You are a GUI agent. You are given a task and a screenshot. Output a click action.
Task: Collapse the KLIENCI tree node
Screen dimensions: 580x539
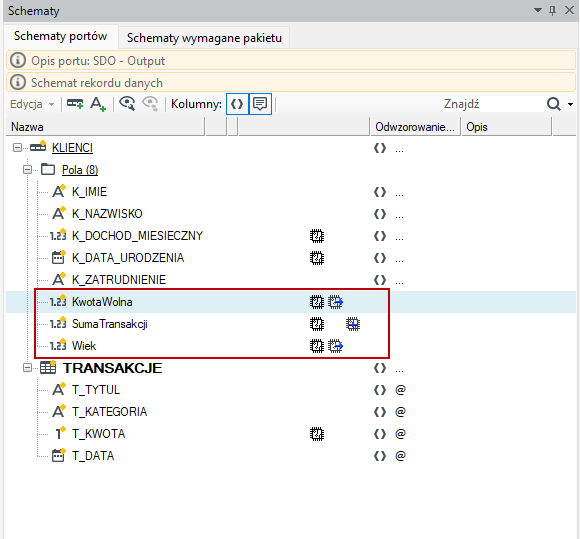coord(17,148)
